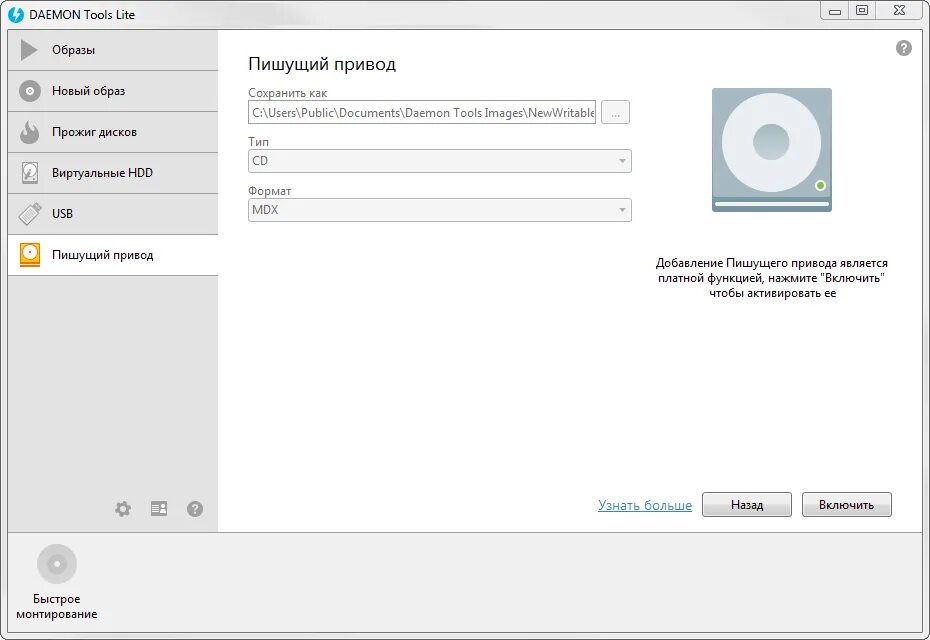Click the USB stick icon
930x640 pixels.
30,214
